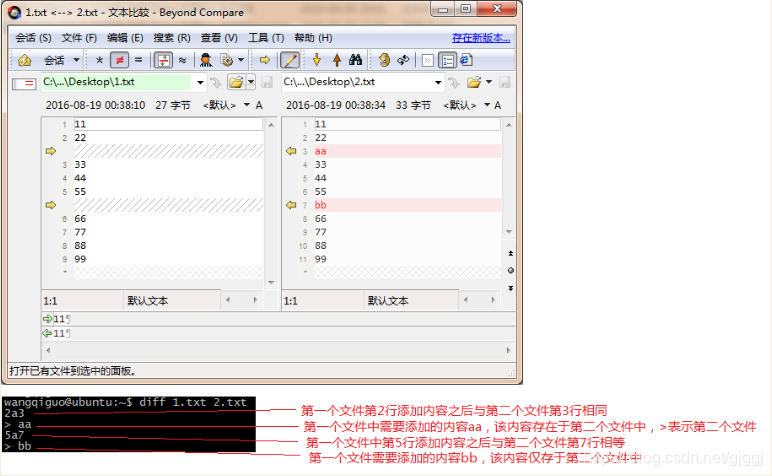The image size is (772, 476).
Task: Click the right pane save disk icon
Action: tap(505, 82)
